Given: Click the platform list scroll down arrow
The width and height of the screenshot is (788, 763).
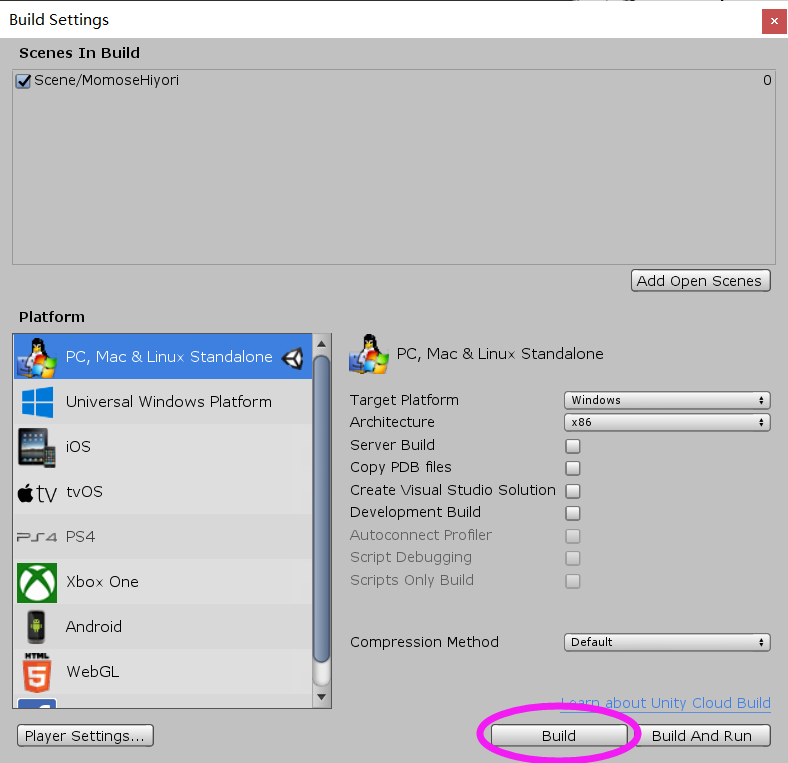Looking at the screenshot, I should tap(322, 696).
